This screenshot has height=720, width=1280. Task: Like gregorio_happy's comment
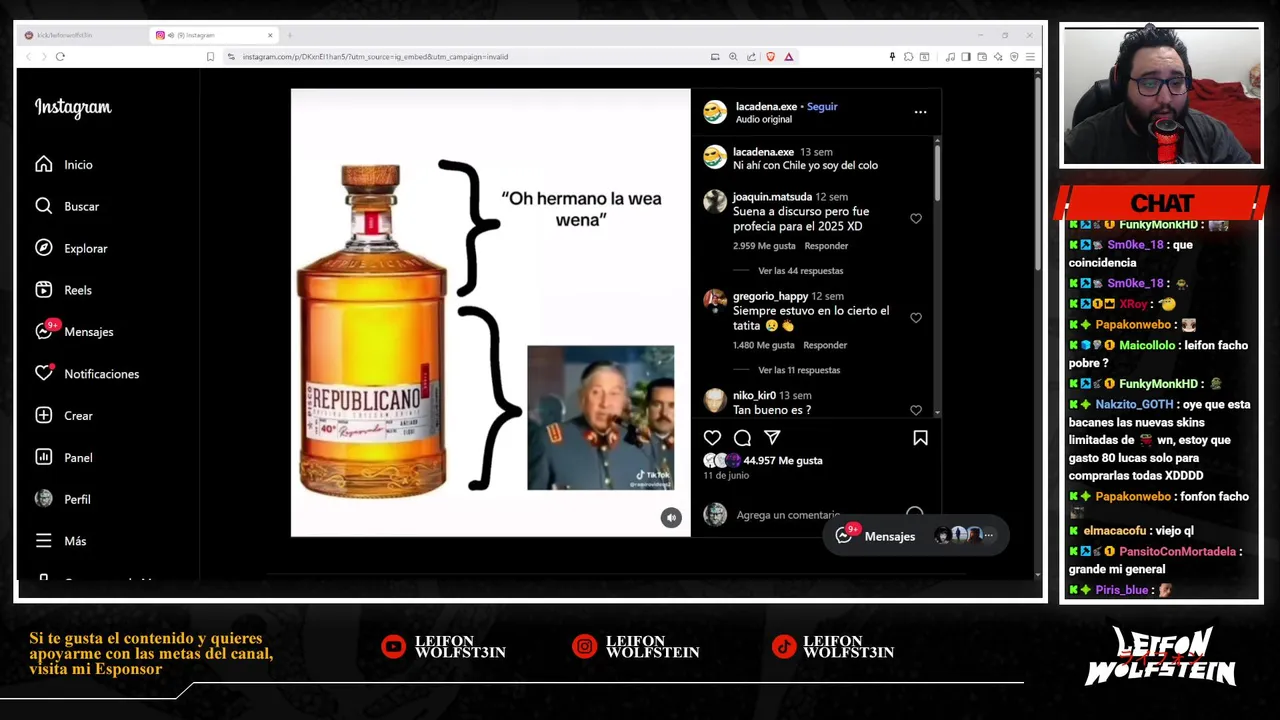point(916,317)
